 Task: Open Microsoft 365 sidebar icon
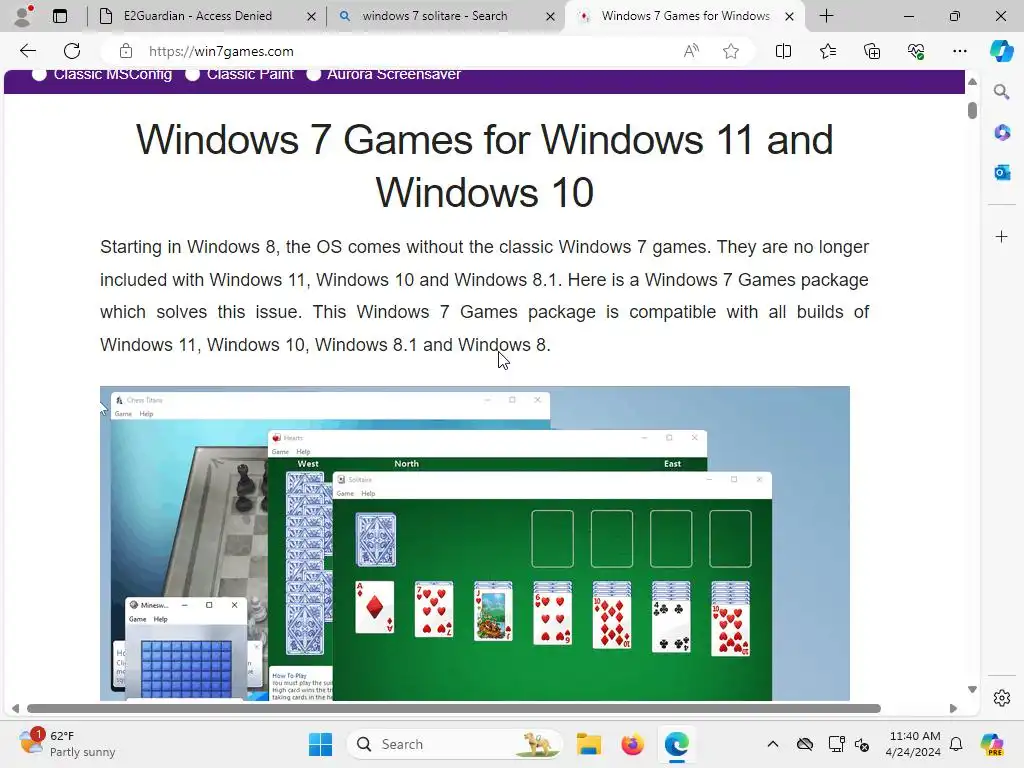click(x=1002, y=133)
